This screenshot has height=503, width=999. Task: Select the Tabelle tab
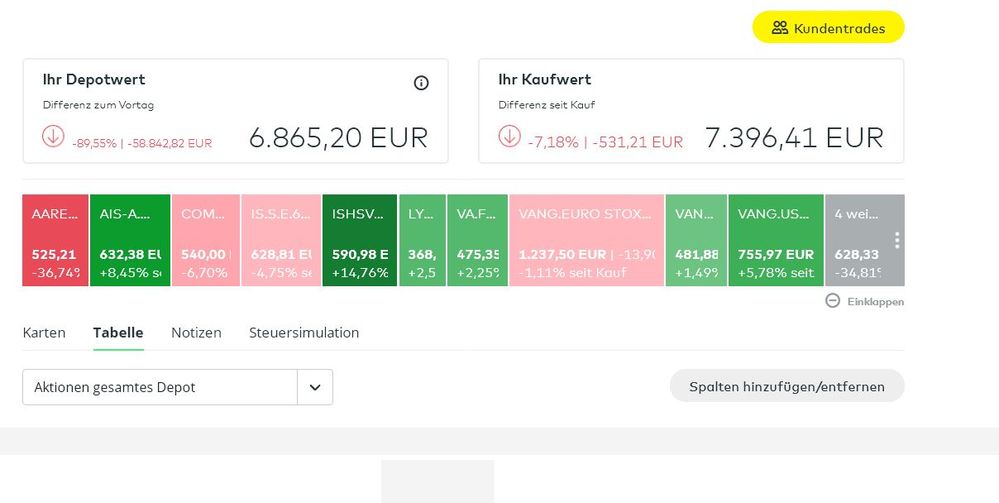click(x=118, y=333)
